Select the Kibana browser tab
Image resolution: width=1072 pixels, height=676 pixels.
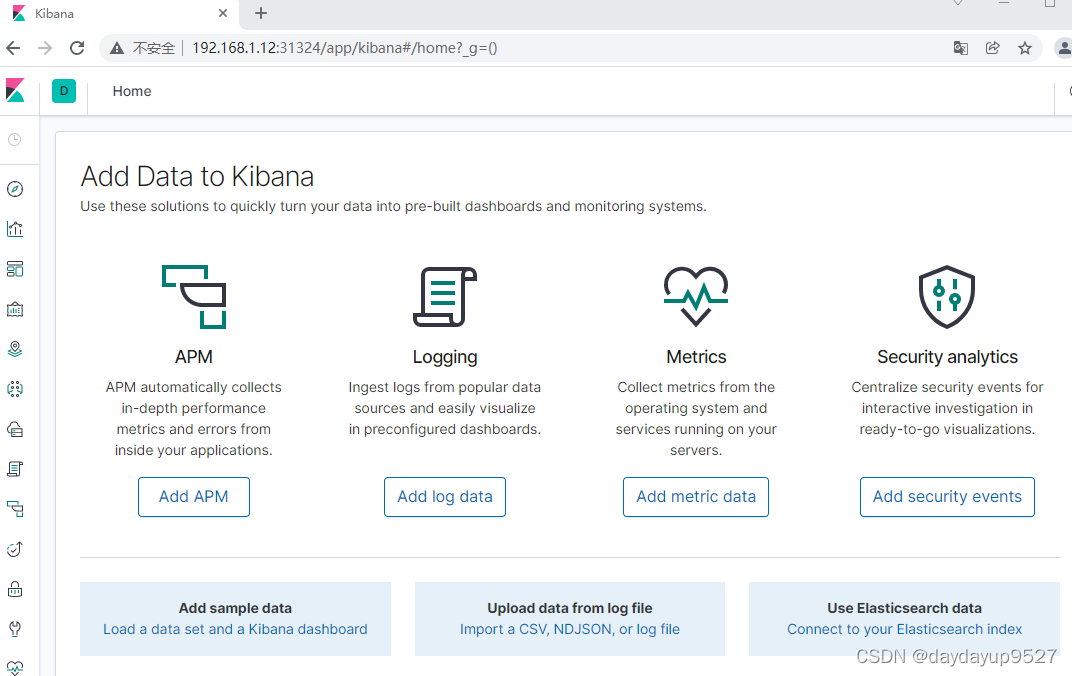pyautogui.click(x=119, y=13)
